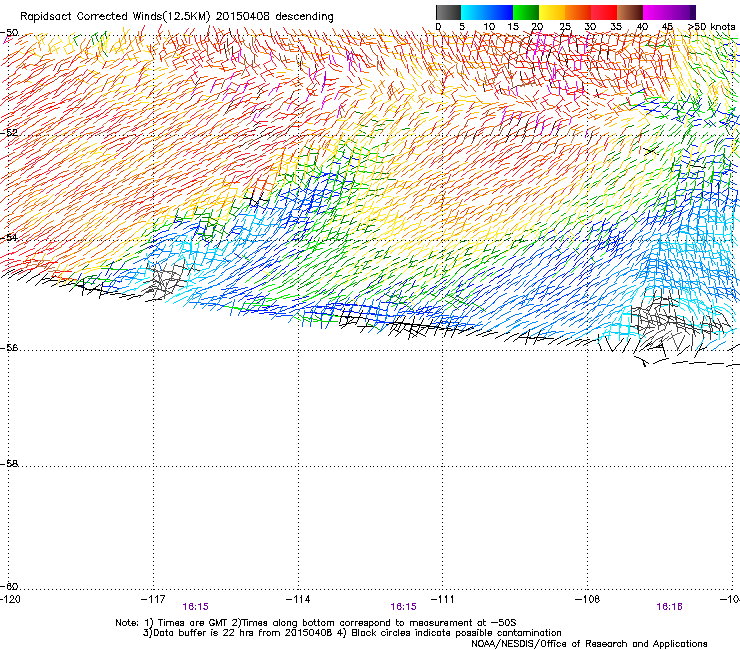740x650 pixels.
Task: Click the cyan 5-10 knots legend swatch
Action: [474, 12]
